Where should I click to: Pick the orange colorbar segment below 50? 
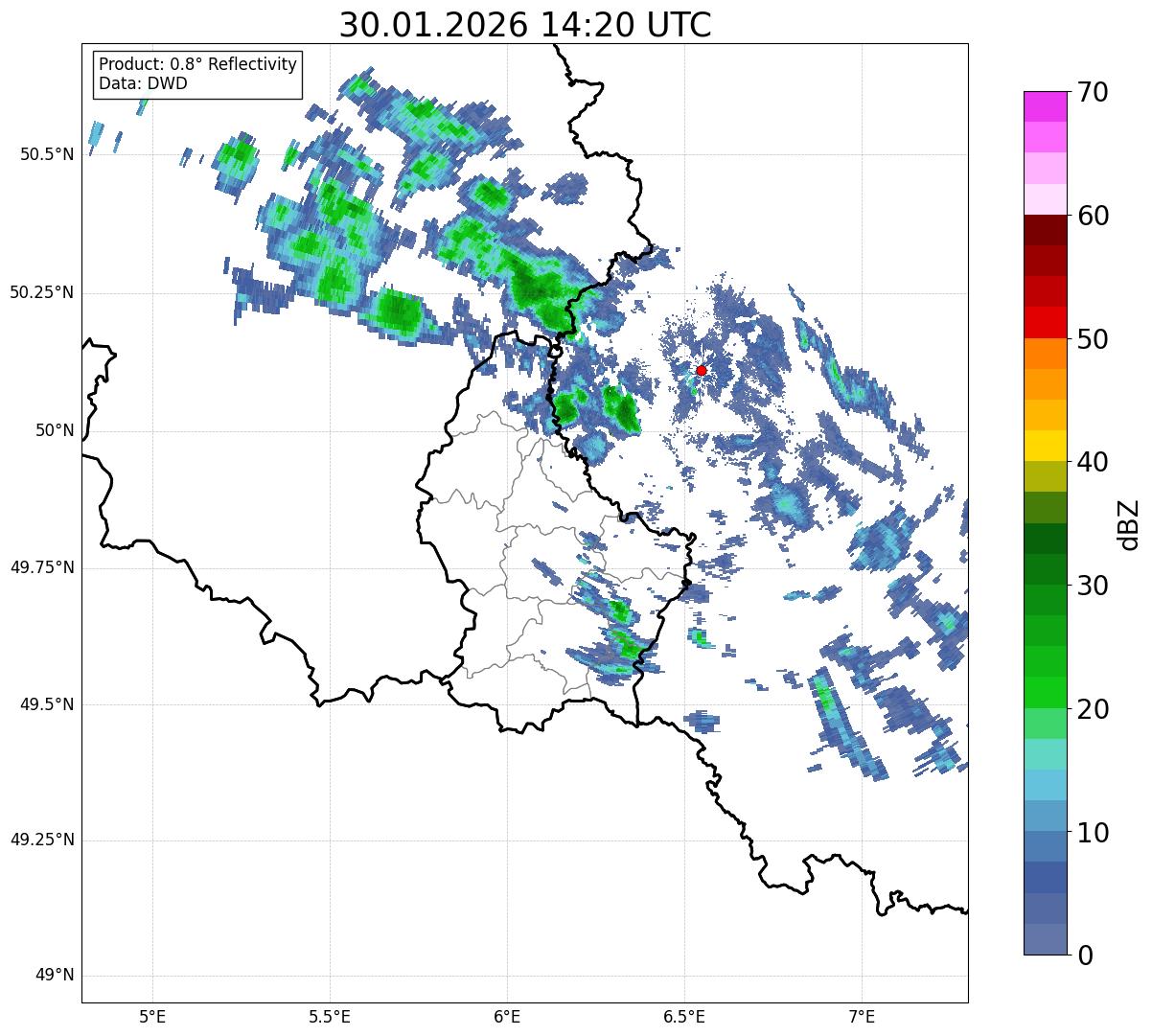[x=1045, y=354]
